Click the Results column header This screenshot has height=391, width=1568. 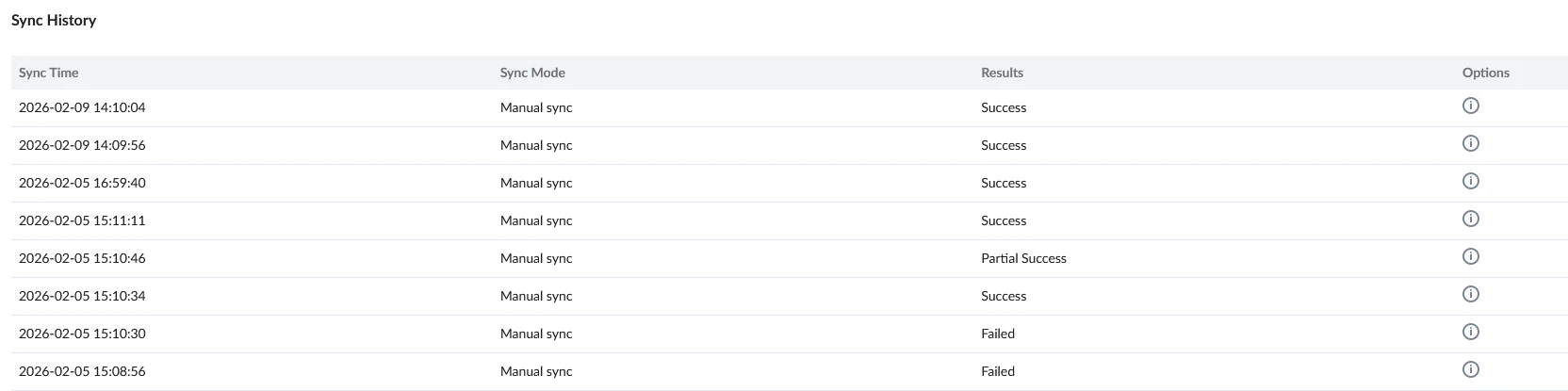tap(1002, 73)
